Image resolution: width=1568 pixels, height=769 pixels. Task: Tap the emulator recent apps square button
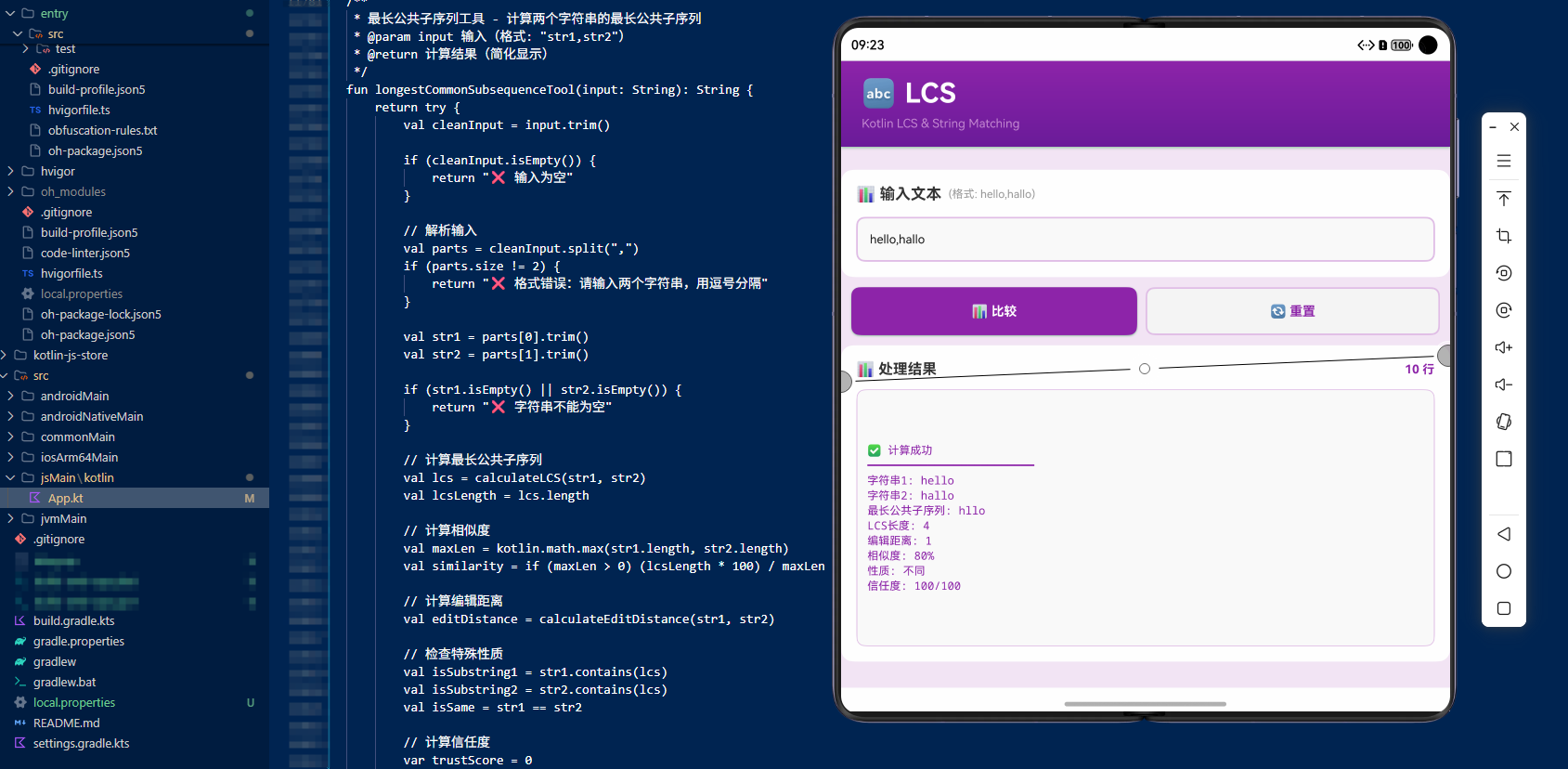[1504, 608]
